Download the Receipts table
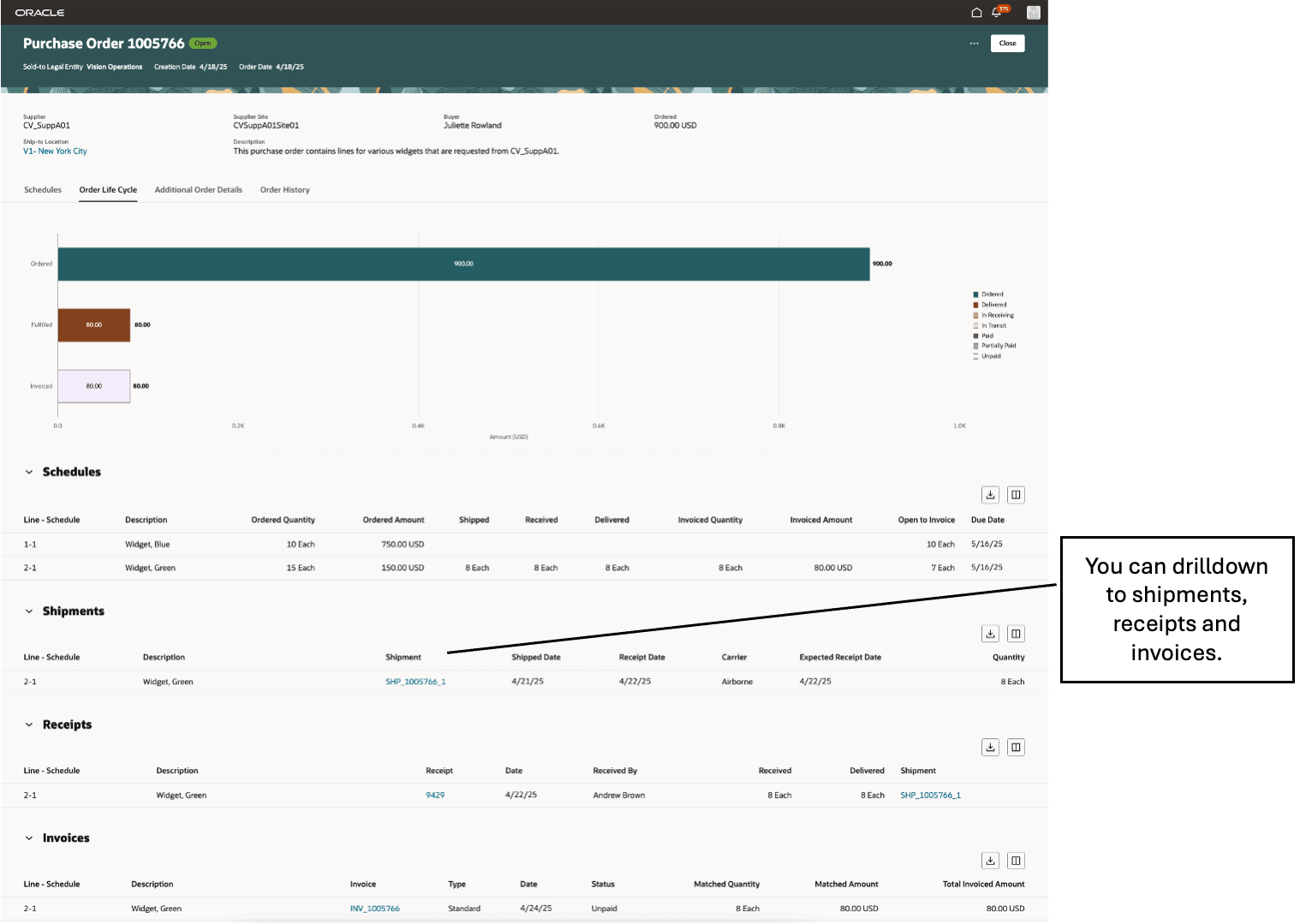Viewport: 1300px width, 924px height. pyautogui.click(x=990, y=747)
